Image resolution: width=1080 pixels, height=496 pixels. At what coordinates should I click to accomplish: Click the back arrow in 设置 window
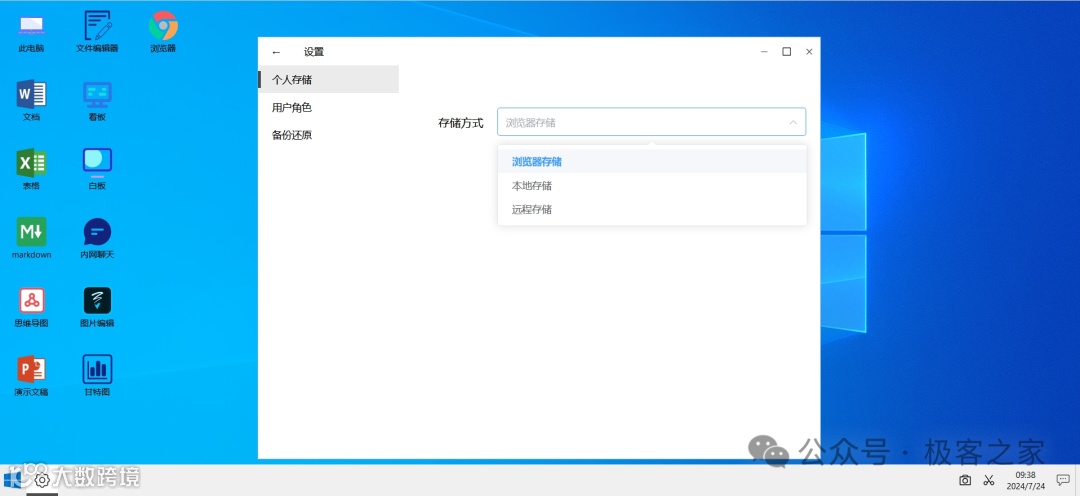coord(276,52)
